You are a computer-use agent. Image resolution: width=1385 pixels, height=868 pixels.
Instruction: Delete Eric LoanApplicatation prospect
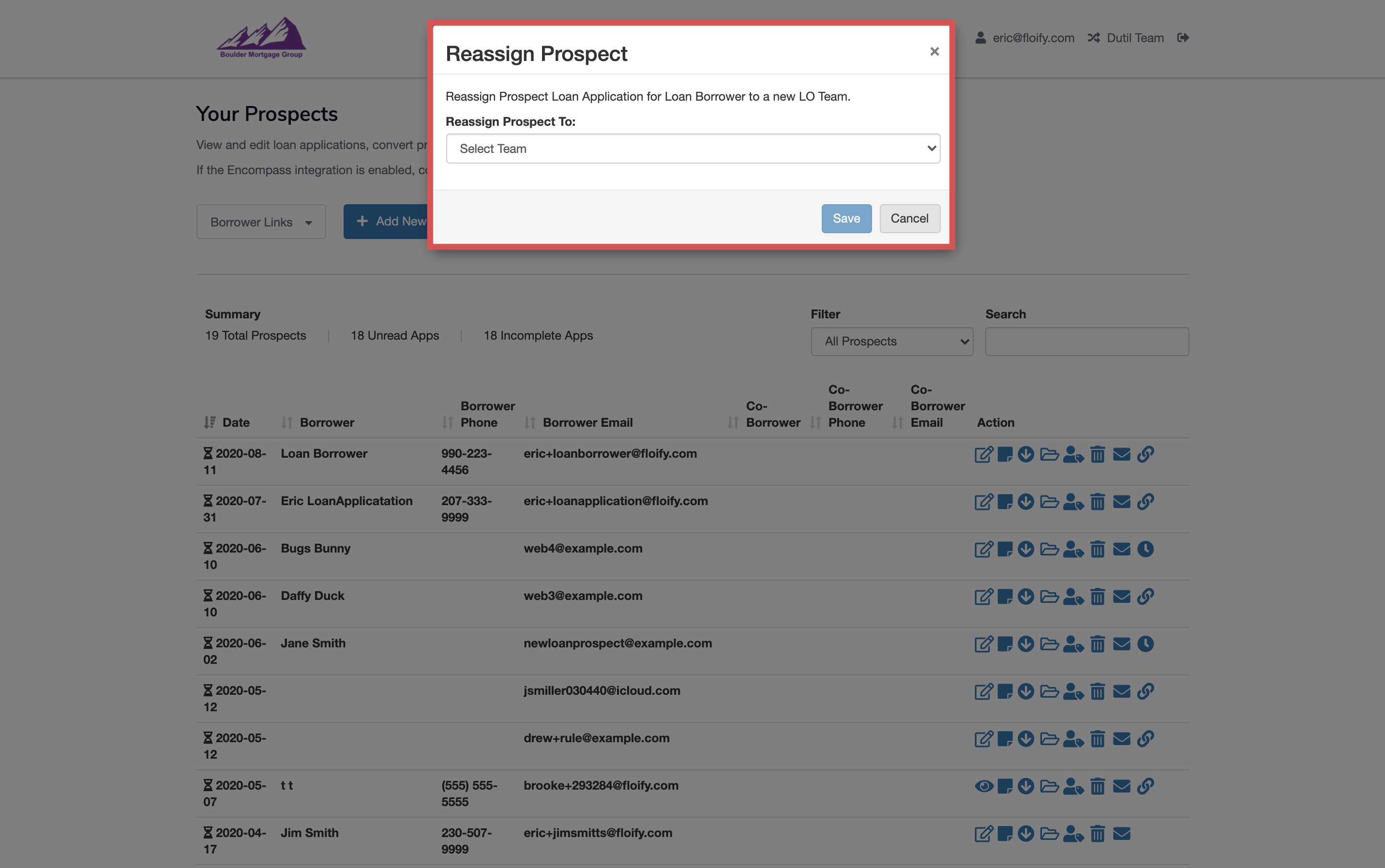[x=1098, y=502]
